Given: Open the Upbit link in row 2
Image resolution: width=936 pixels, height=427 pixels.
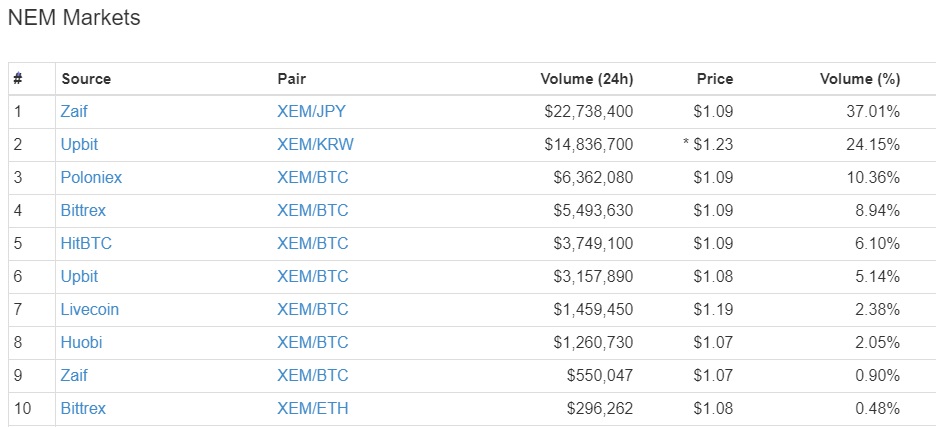Looking at the screenshot, I should pyautogui.click(x=79, y=145).
